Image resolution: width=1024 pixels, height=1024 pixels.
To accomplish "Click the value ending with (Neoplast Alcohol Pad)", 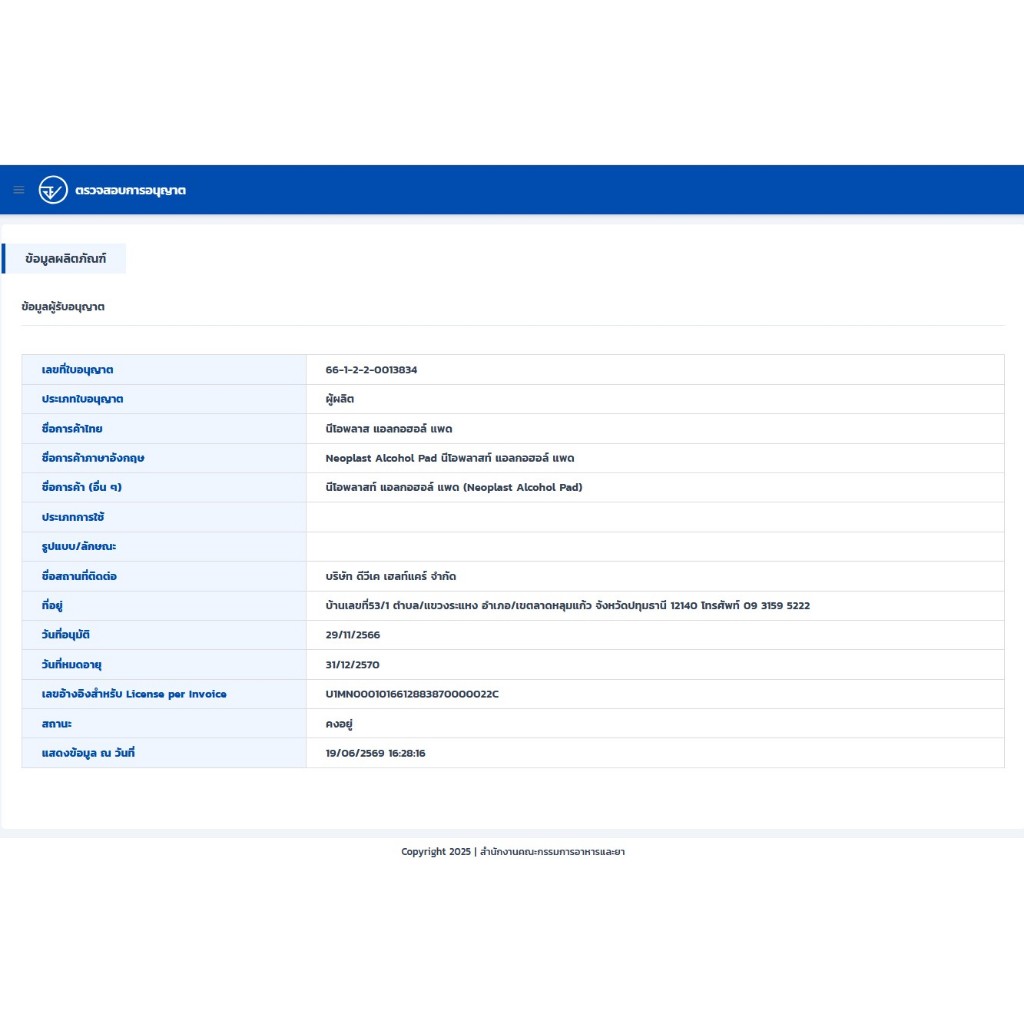I will [x=454, y=487].
